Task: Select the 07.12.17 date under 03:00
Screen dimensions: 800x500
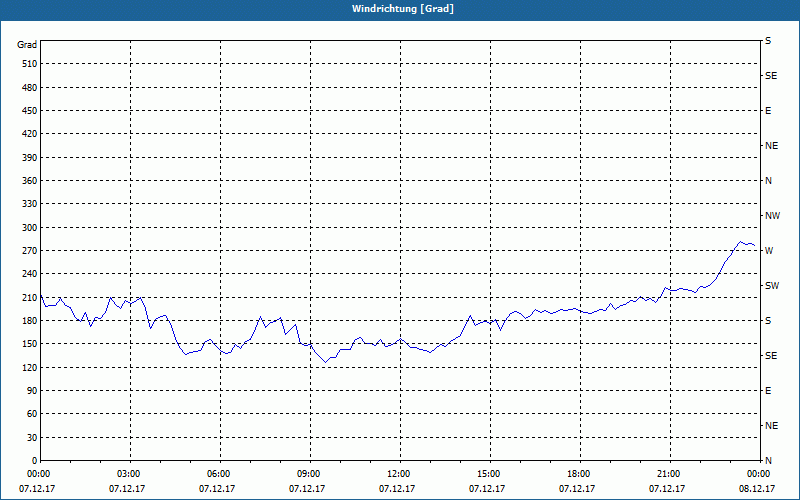Action: (127, 489)
